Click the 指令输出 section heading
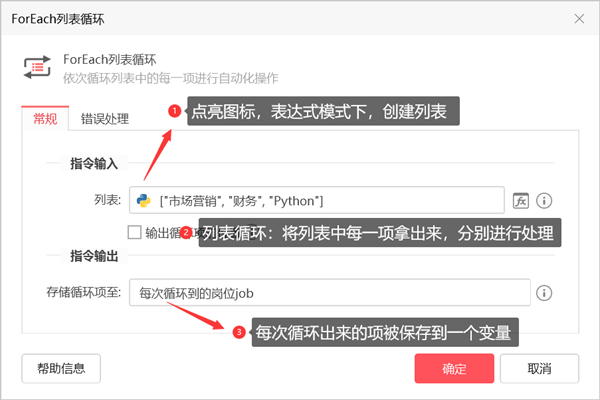The width and height of the screenshot is (600, 400). pyautogui.click(x=94, y=256)
